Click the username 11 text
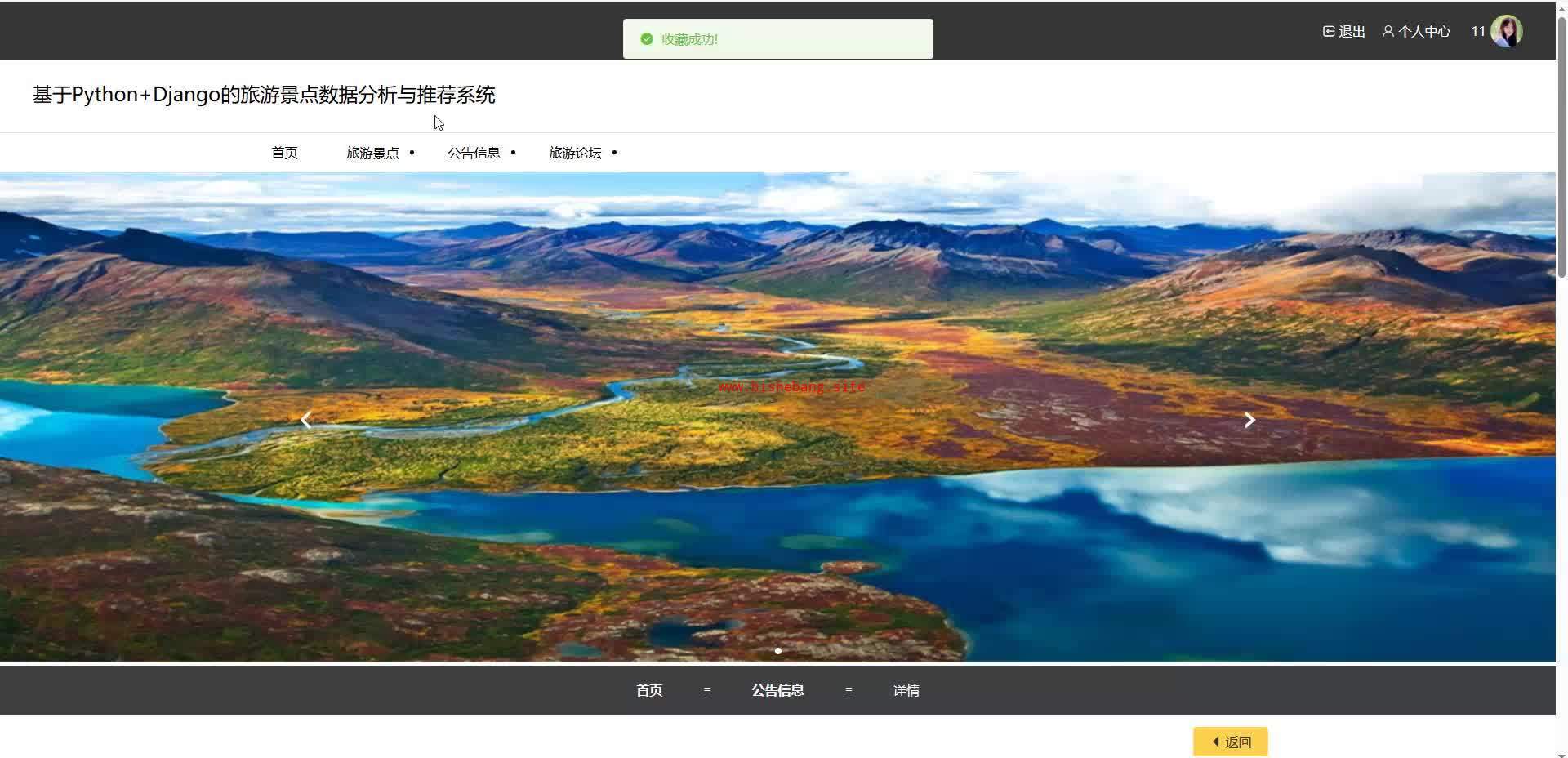1568x758 pixels. pos(1478,31)
